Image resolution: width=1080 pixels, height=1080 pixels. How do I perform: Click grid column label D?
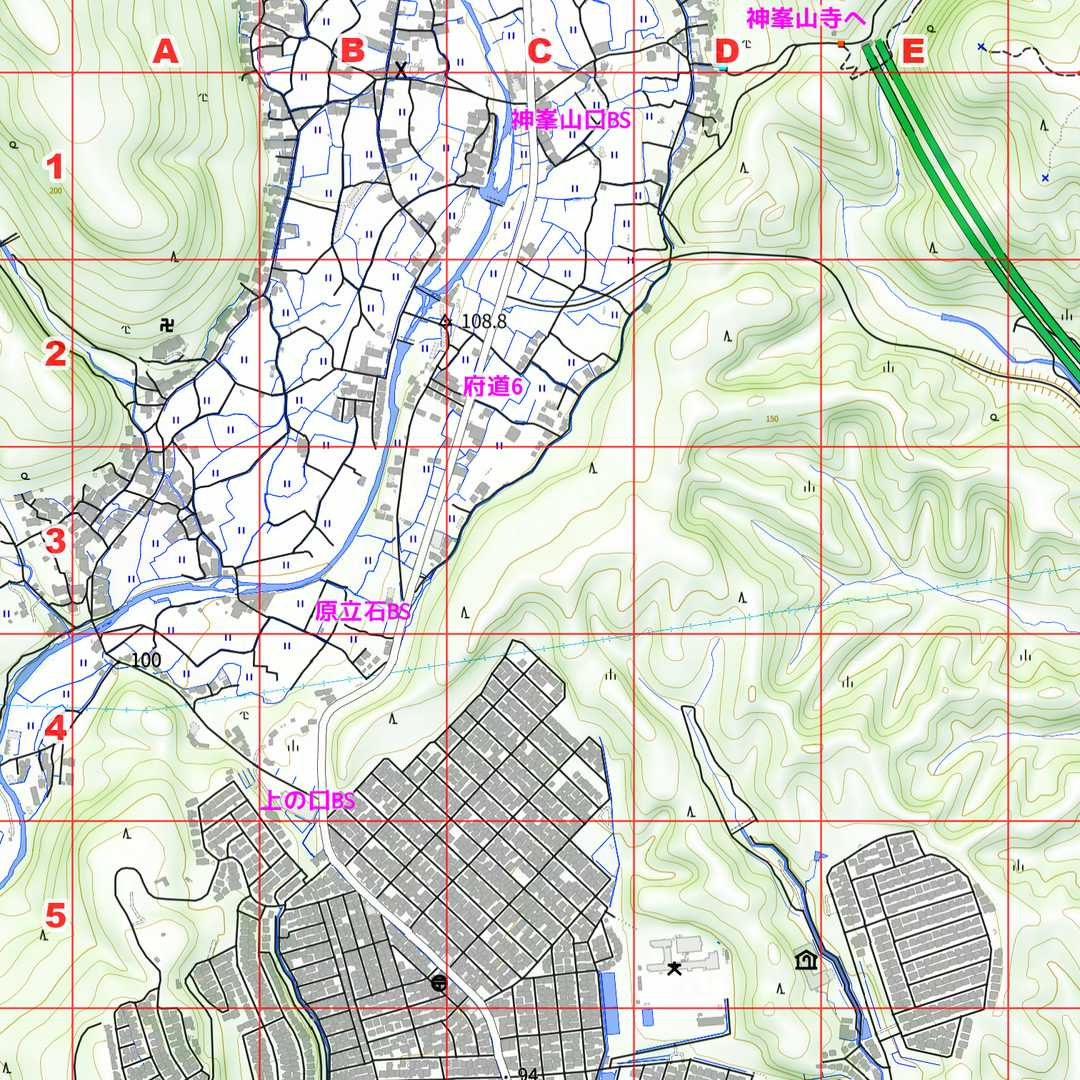pos(726,52)
